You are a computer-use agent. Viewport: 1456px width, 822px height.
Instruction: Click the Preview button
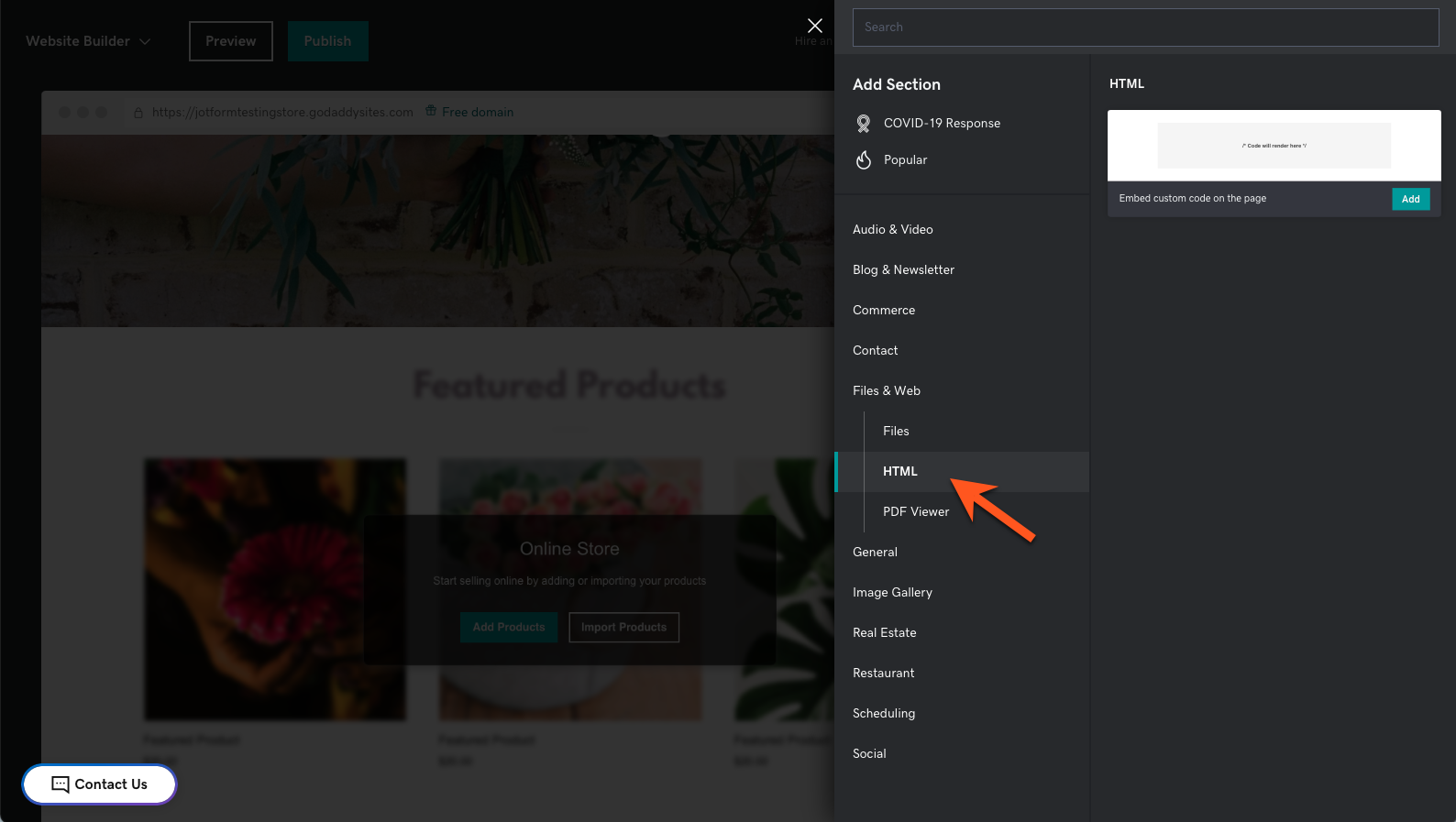point(230,41)
